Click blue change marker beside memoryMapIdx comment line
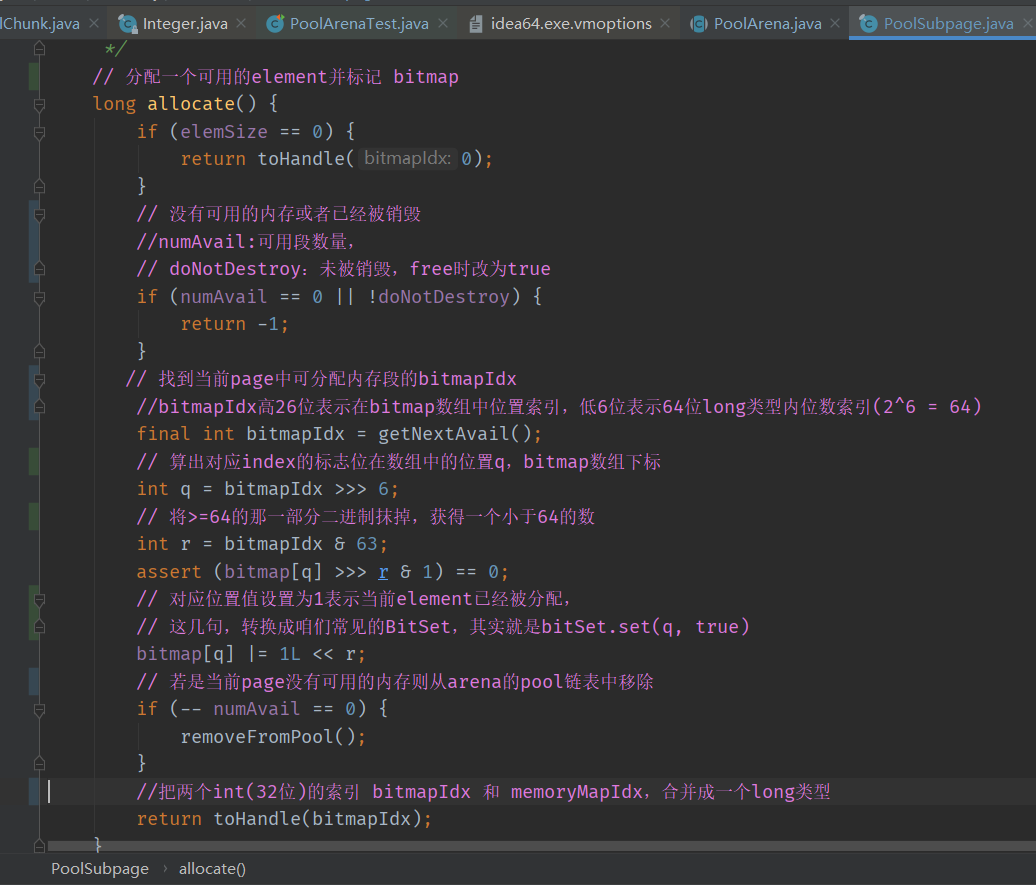The image size is (1036, 885). point(34,792)
